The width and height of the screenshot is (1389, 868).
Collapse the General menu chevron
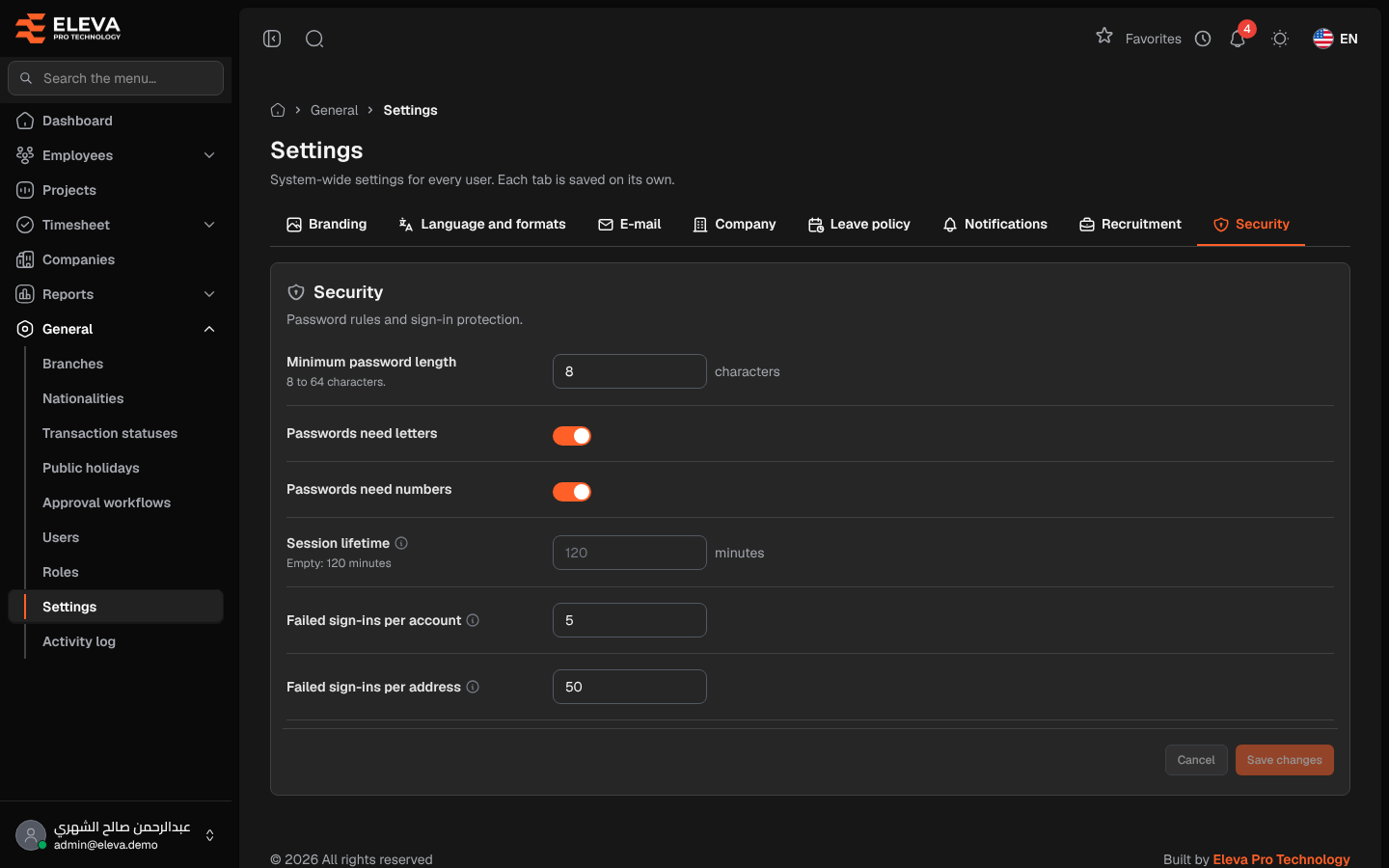[209, 329]
